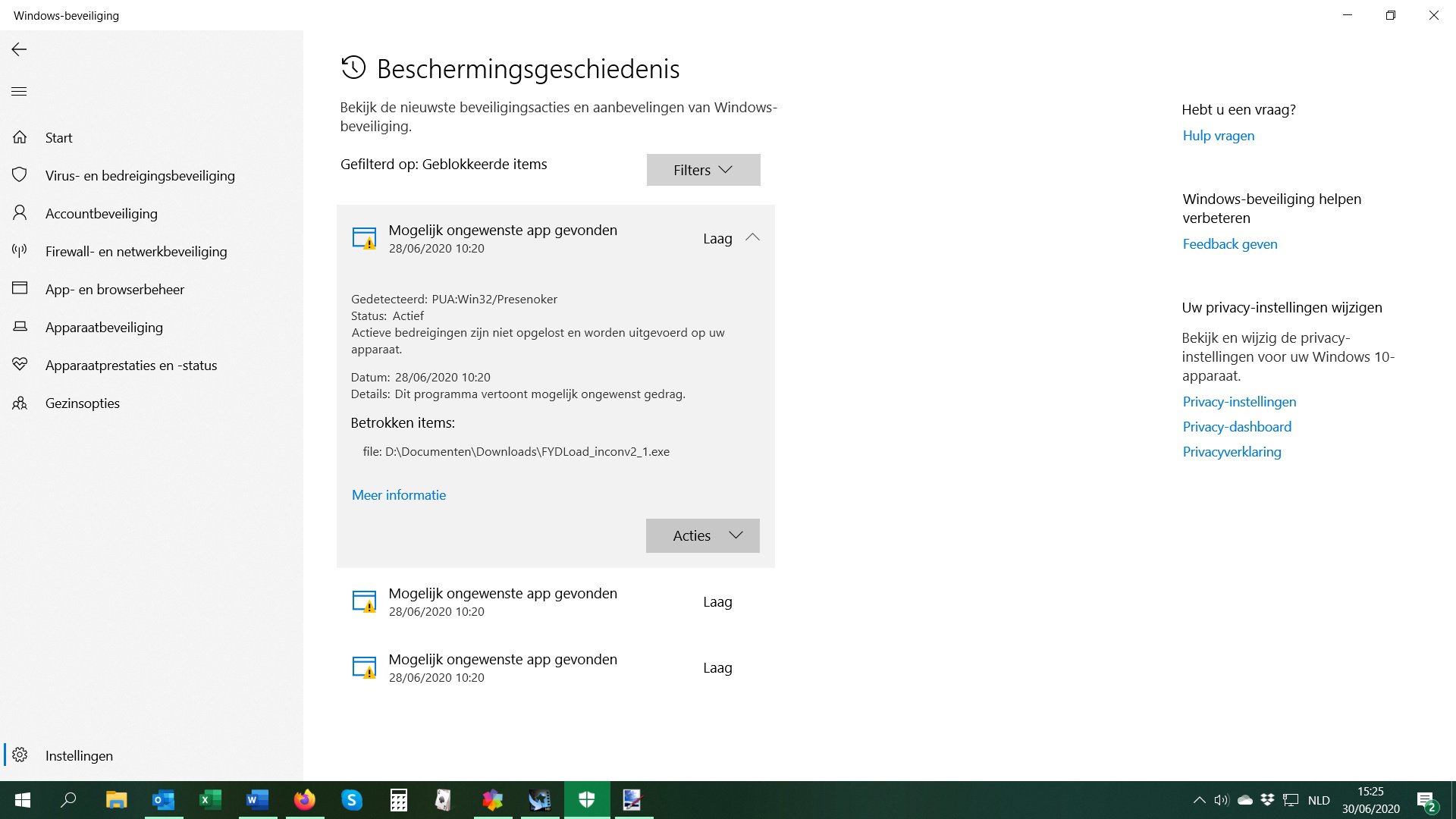Viewport: 1456px width, 819px height.
Task: Open Virus- en bedreigingsbeveiliging shield icon
Action: pos(20,175)
